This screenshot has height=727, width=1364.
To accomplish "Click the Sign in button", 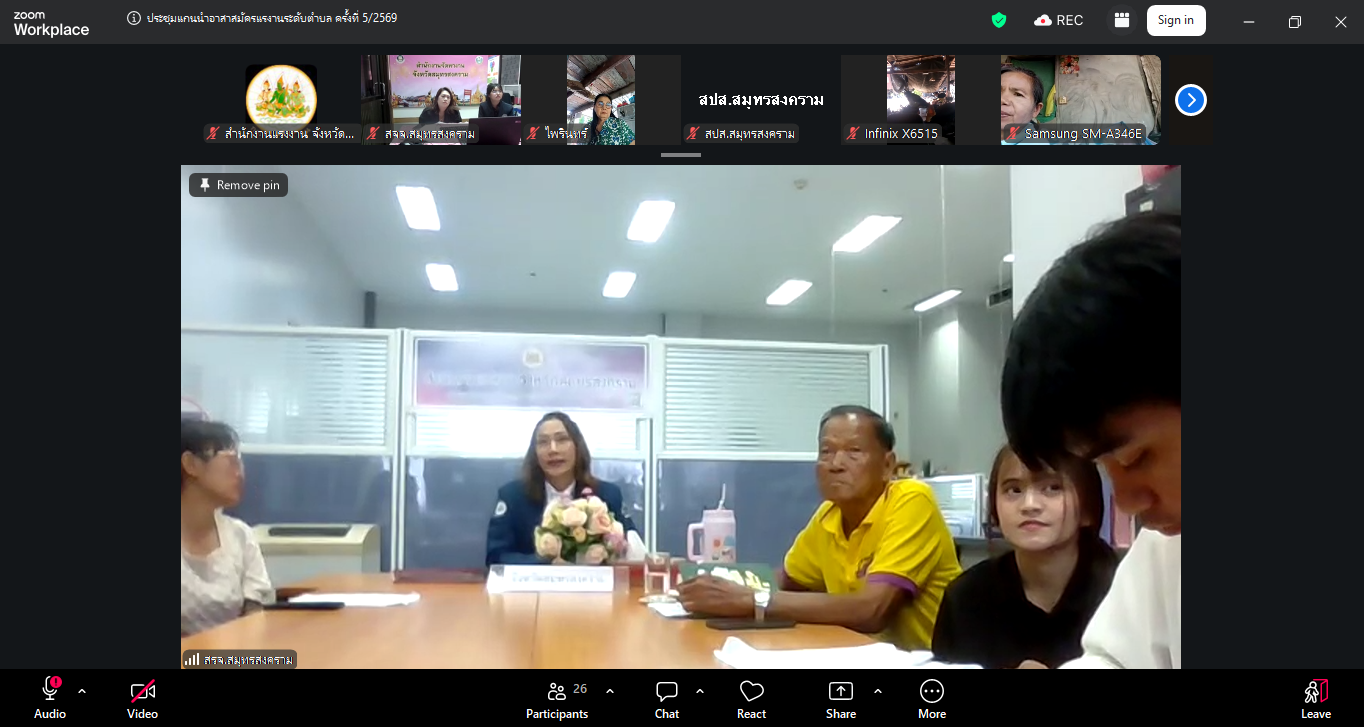I will pos(1175,20).
